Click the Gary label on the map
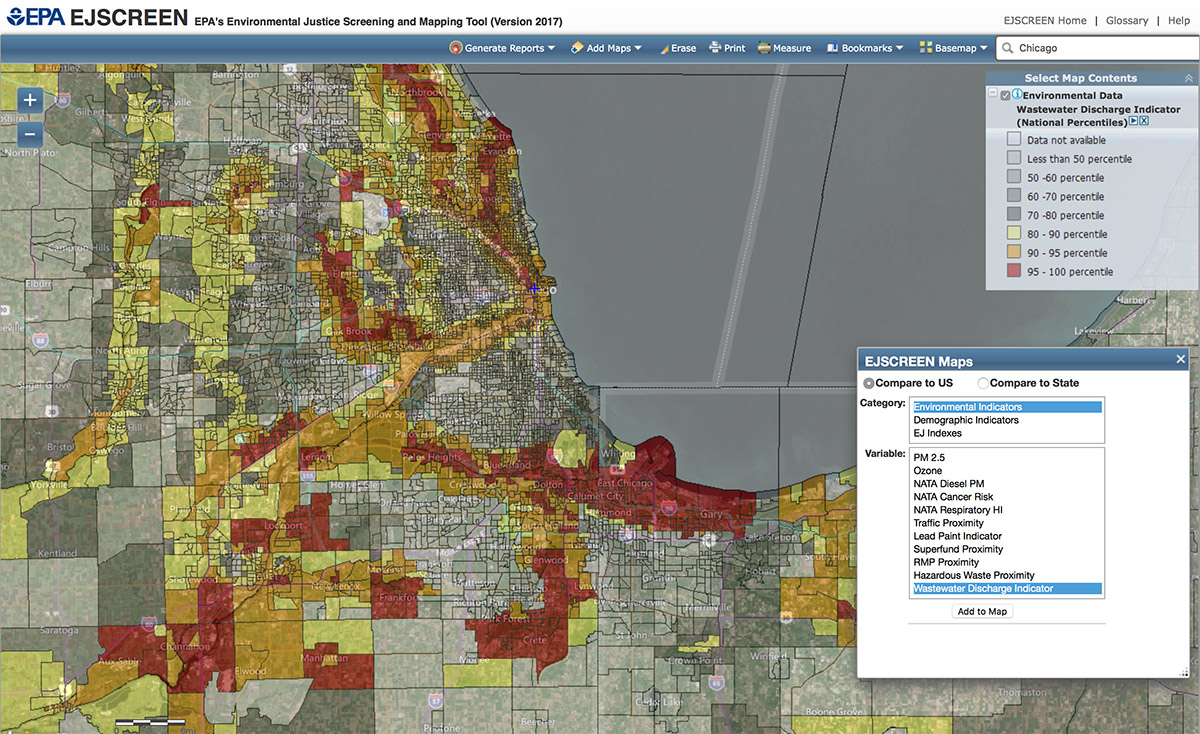The image size is (1200, 734). [712, 514]
